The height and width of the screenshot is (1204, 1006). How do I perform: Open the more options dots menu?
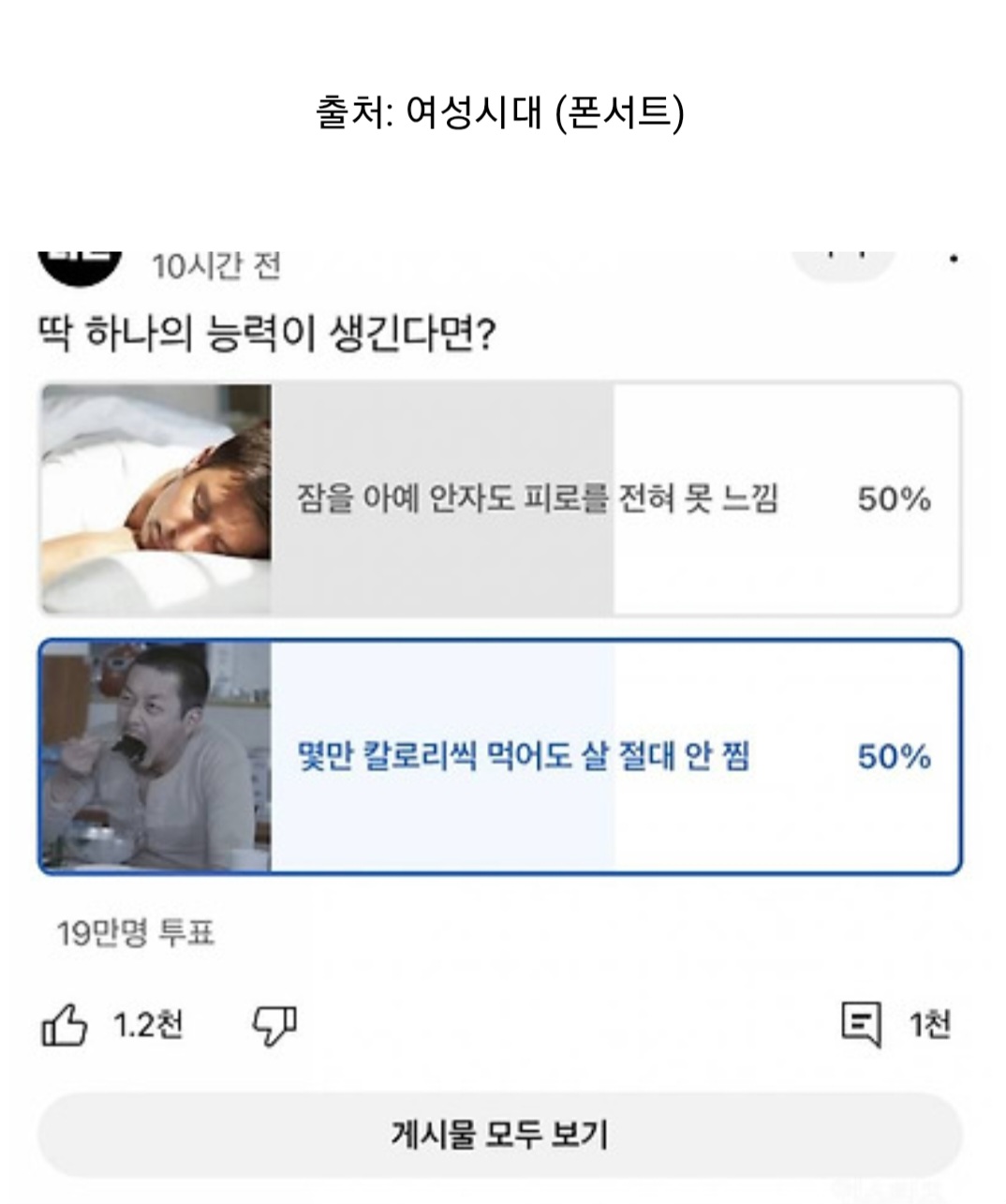(953, 259)
